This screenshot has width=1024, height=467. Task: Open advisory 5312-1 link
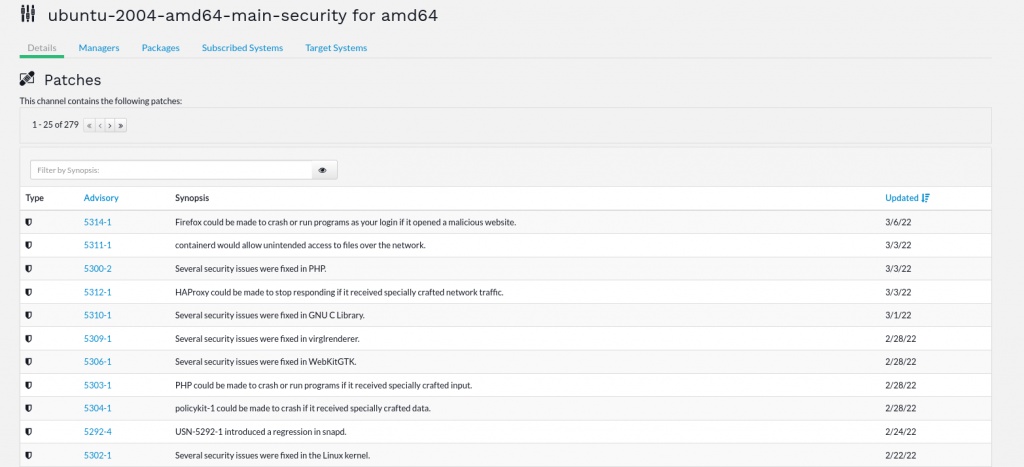(x=97, y=292)
